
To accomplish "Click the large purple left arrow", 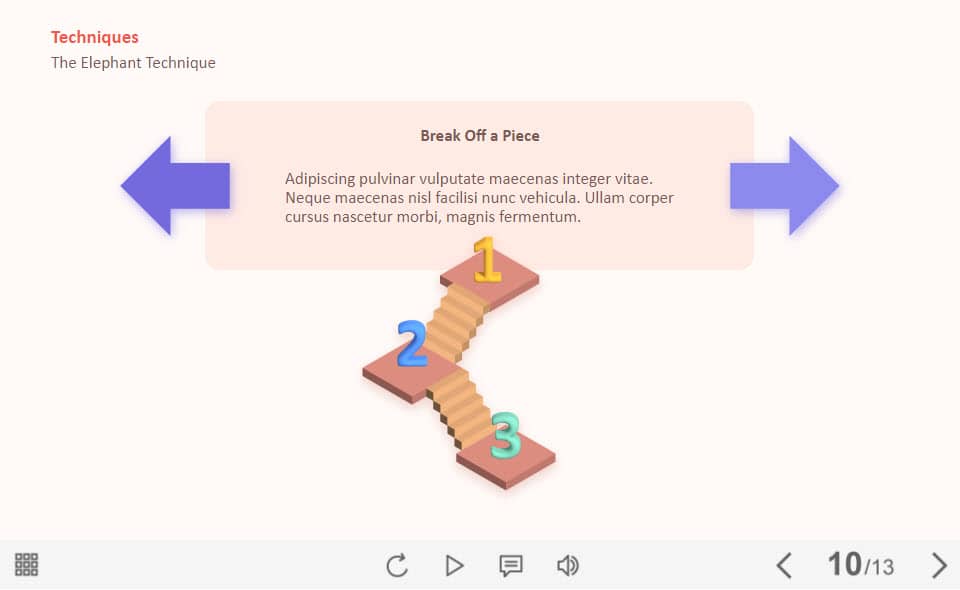I will coord(176,186).
